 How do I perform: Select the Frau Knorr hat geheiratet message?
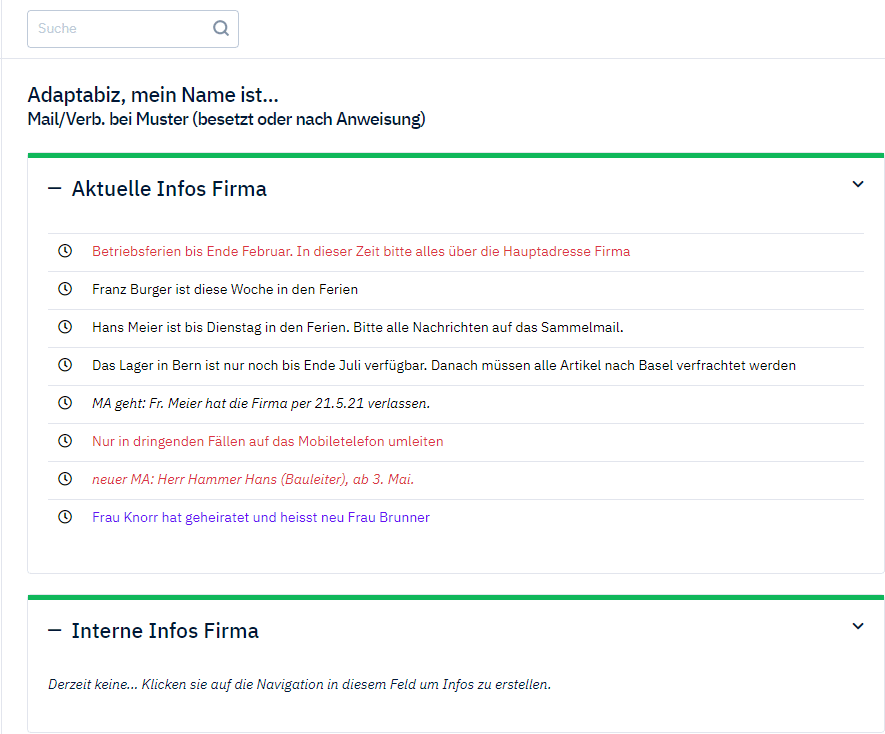point(261,517)
